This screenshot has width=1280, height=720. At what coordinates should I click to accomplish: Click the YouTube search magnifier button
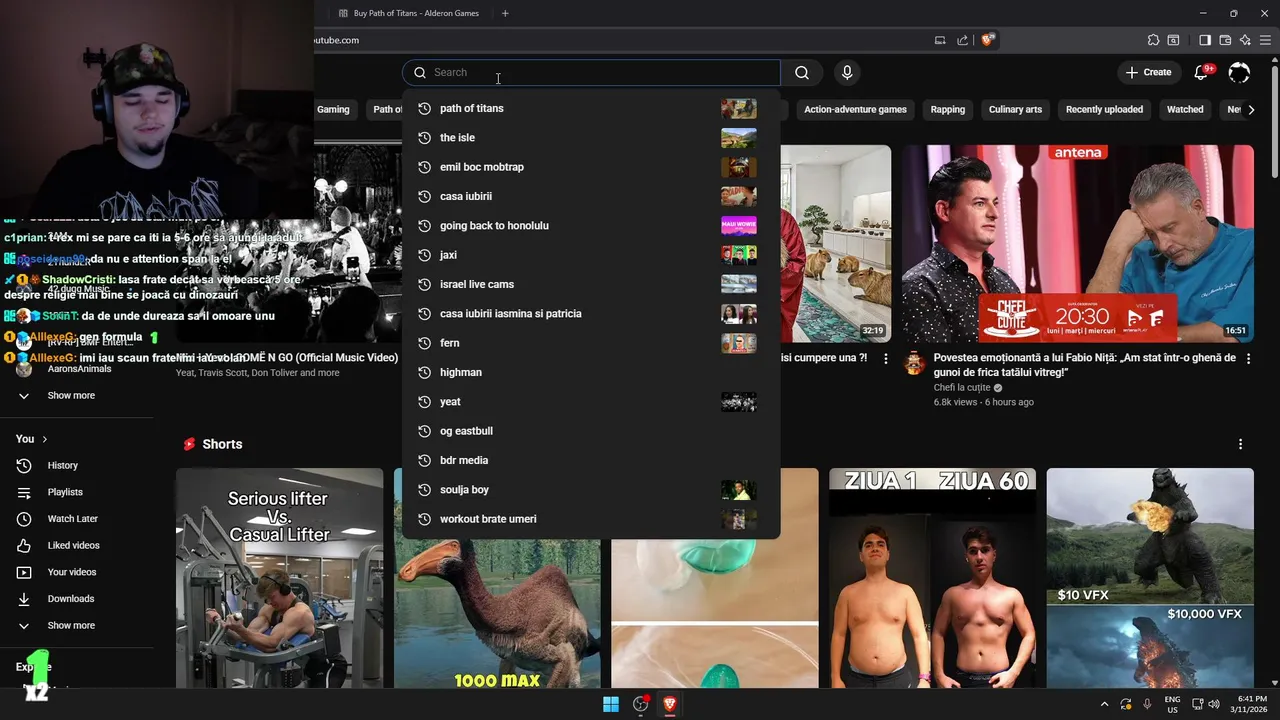pos(802,72)
